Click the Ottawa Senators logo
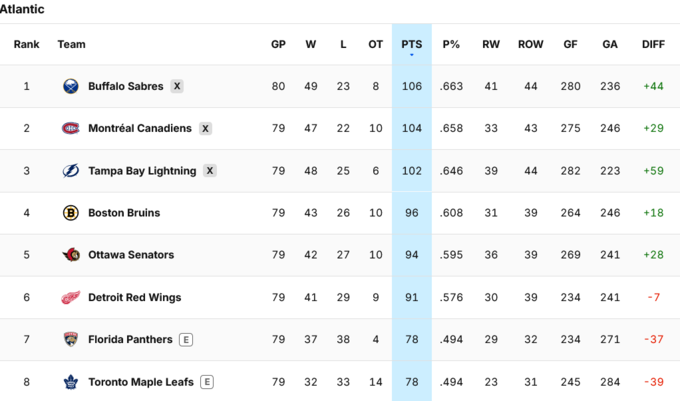 coord(71,255)
